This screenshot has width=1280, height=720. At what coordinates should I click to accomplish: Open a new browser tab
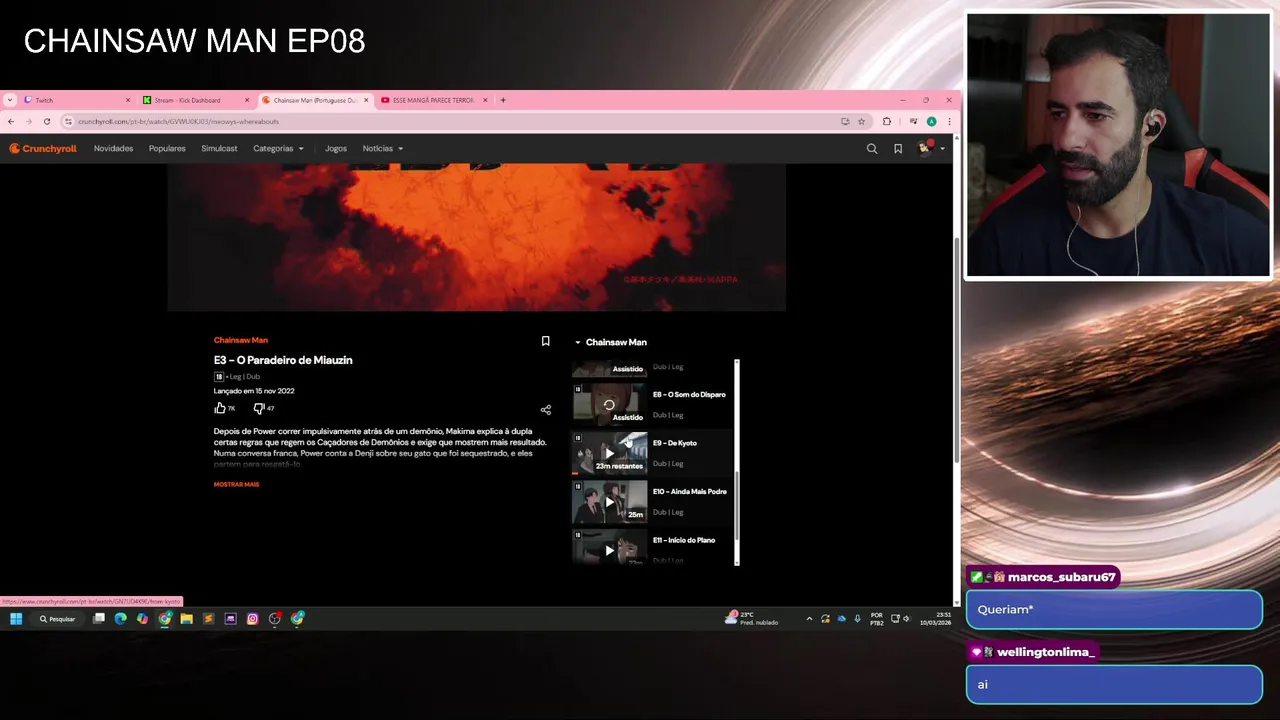[x=503, y=100]
